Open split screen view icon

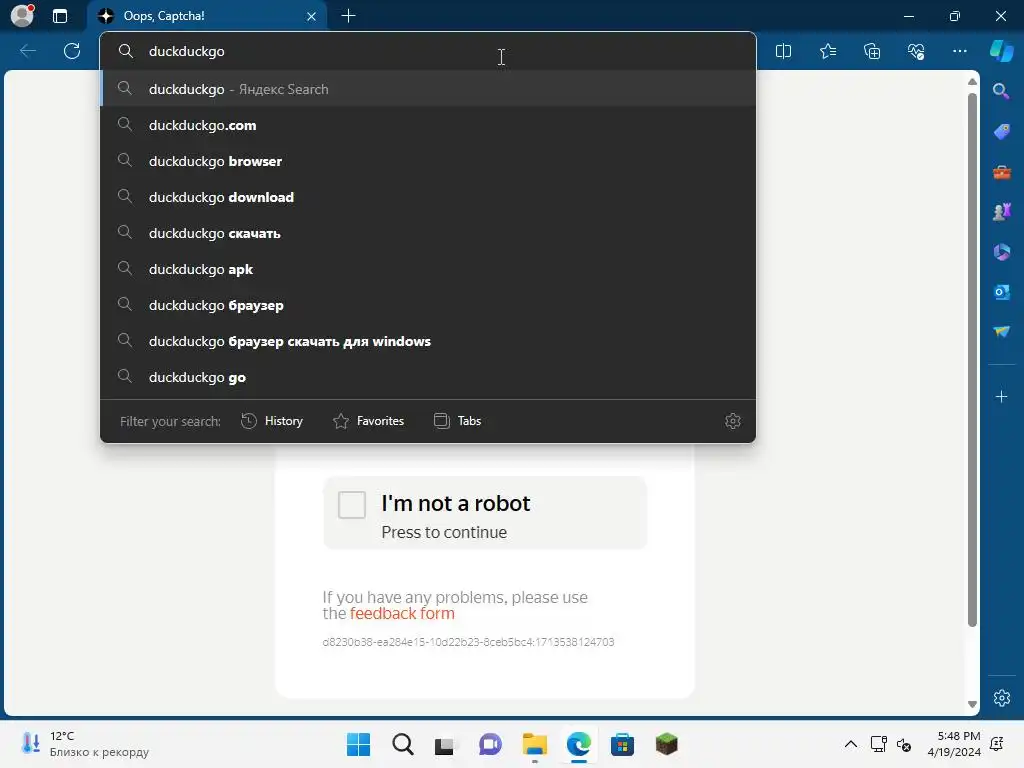click(783, 51)
